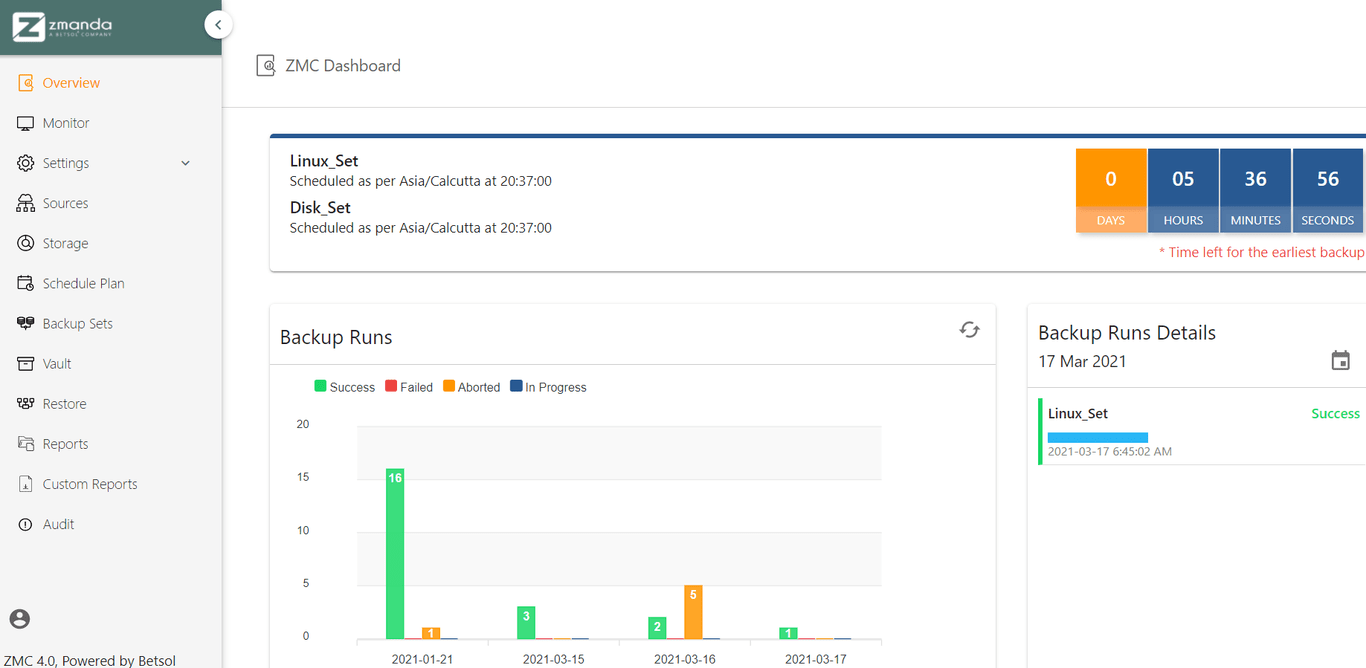The height and width of the screenshot is (668, 1366).
Task: Refresh the Backup Runs chart
Action: 969,329
